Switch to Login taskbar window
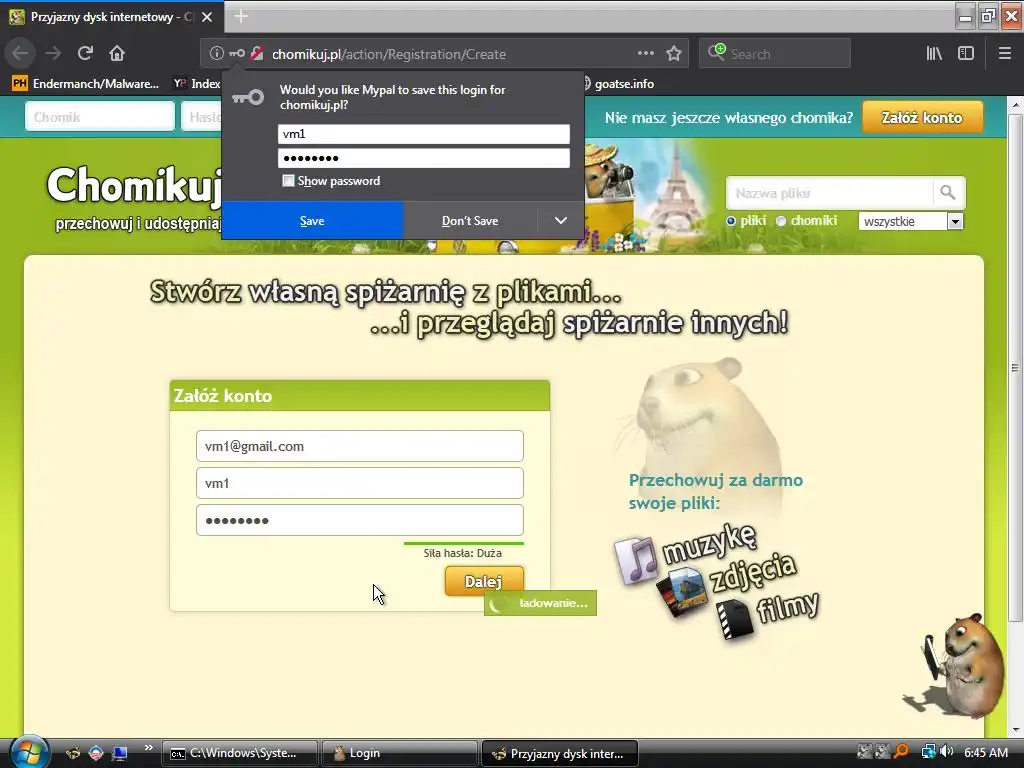Image resolution: width=1024 pixels, height=768 pixels. (400, 754)
